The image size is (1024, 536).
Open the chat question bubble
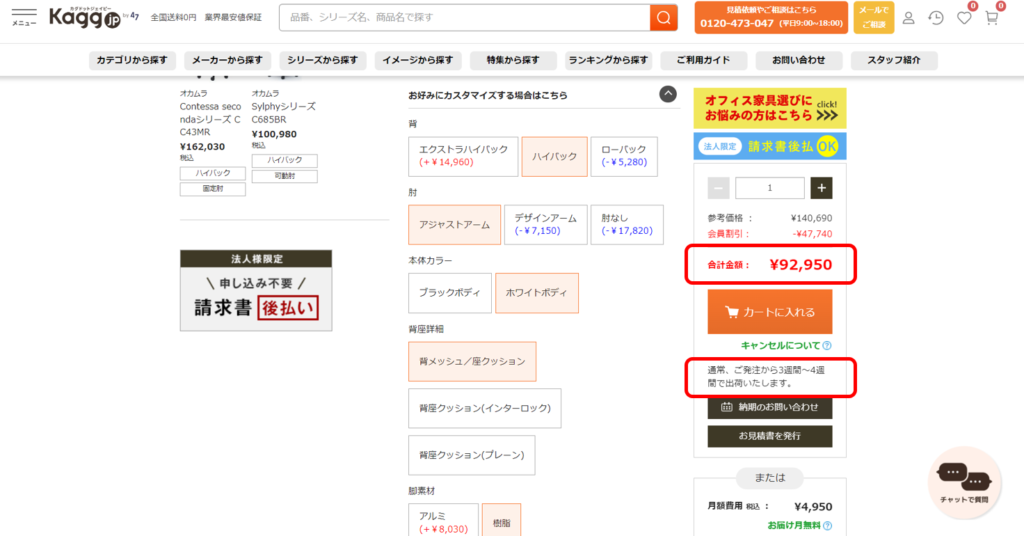pos(964,483)
